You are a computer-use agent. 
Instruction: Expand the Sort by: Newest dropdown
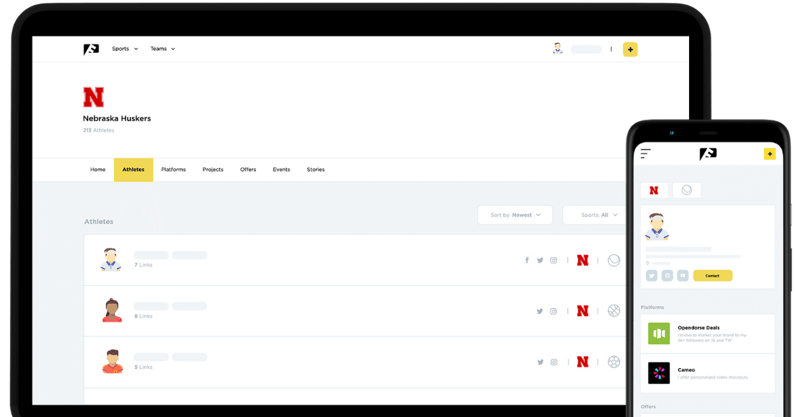pos(515,215)
